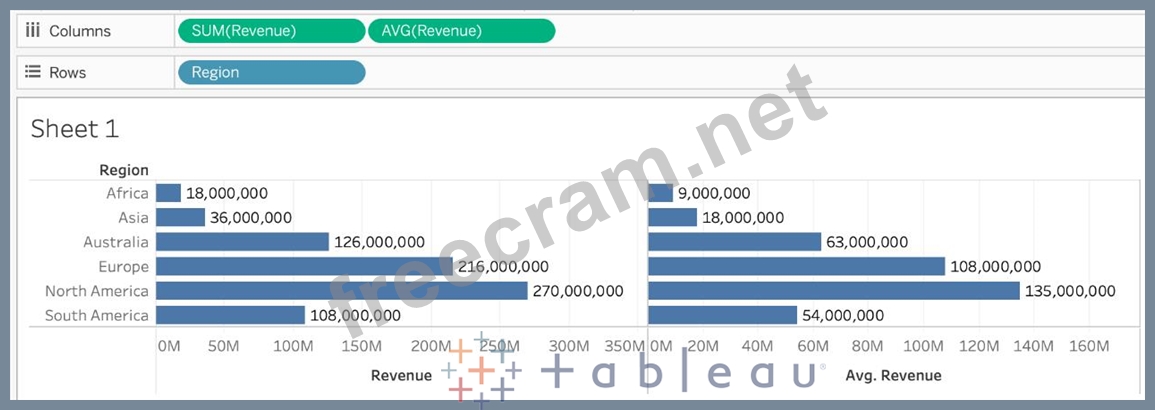The height and width of the screenshot is (410, 1155).
Task: Click the Rows shelf icon
Action: [32, 72]
